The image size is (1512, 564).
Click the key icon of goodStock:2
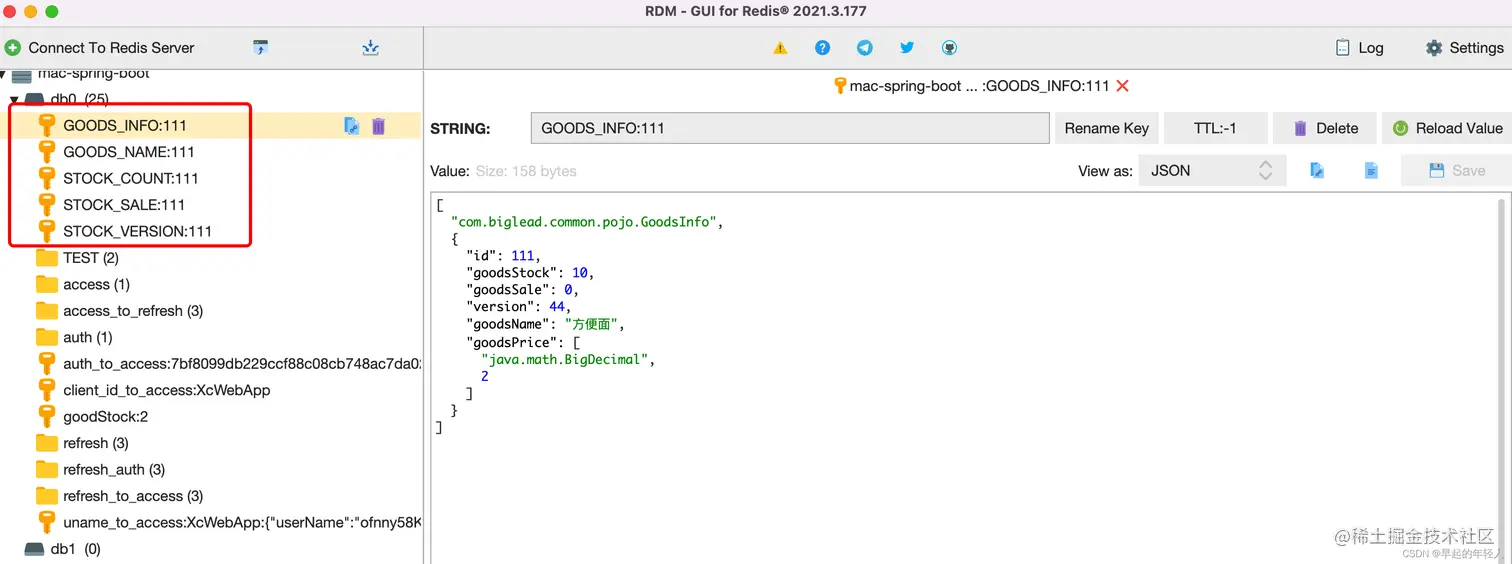point(46,416)
